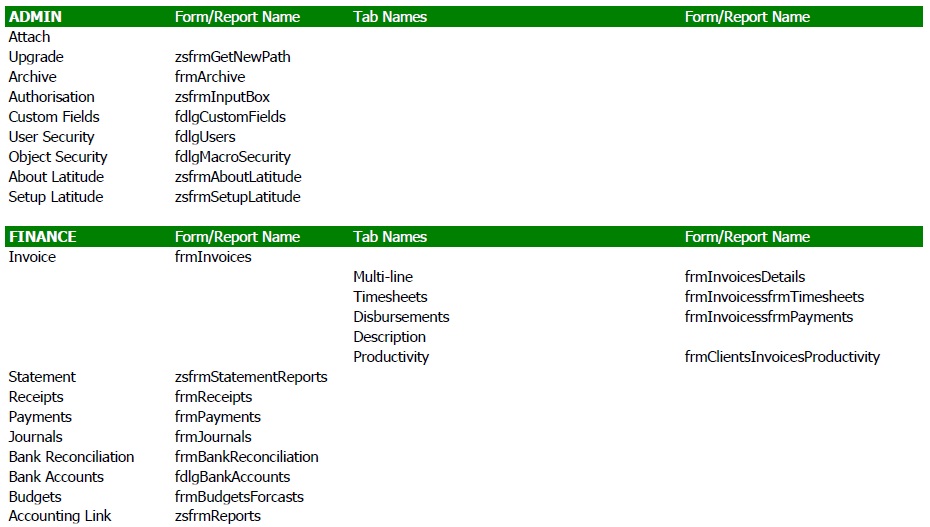The height and width of the screenshot is (527, 930).
Task: Select the fdlgCustomFields form name
Action: pyautogui.click(x=230, y=117)
